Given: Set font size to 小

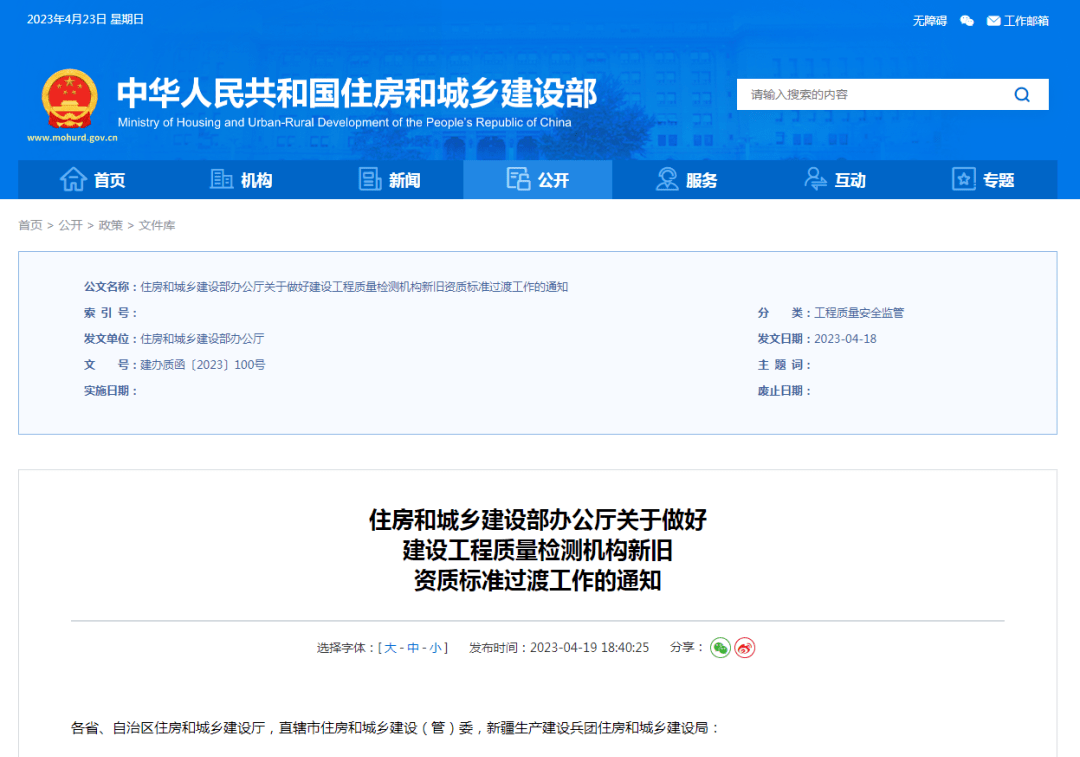Looking at the screenshot, I should point(436,648).
